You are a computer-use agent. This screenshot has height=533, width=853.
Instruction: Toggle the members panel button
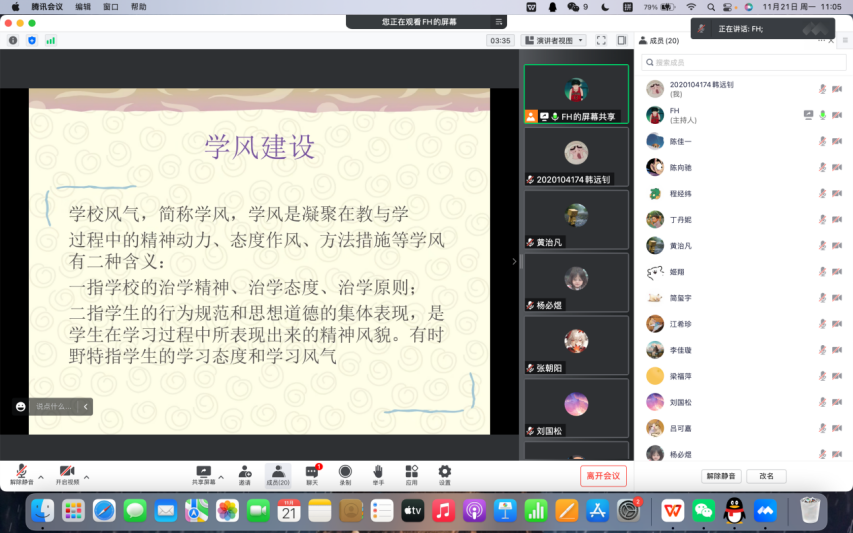click(278, 472)
